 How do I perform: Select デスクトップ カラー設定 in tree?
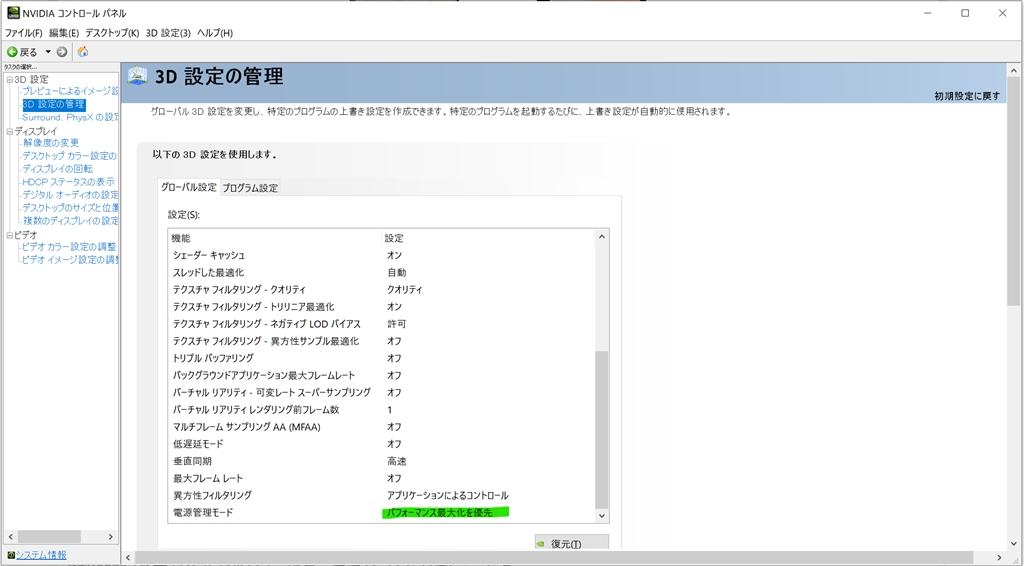coord(70,156)
